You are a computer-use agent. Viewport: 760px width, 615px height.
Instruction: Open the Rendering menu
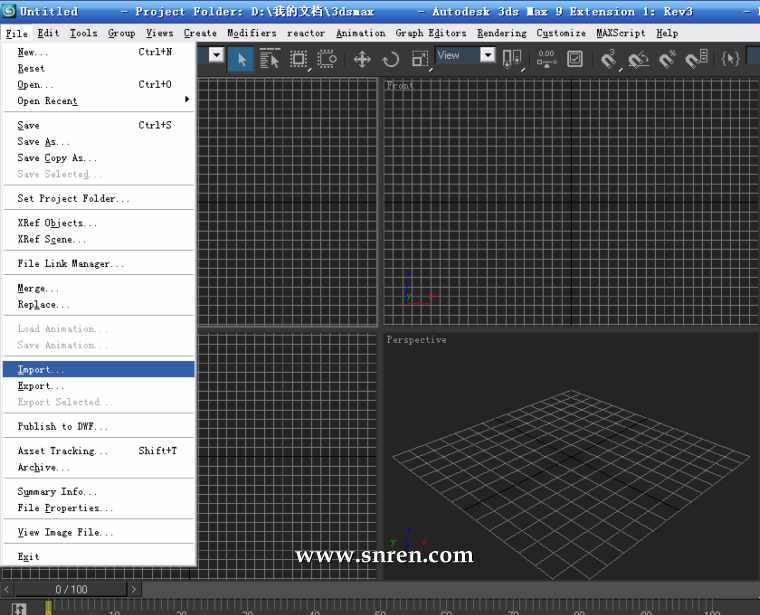pos(502,33)
